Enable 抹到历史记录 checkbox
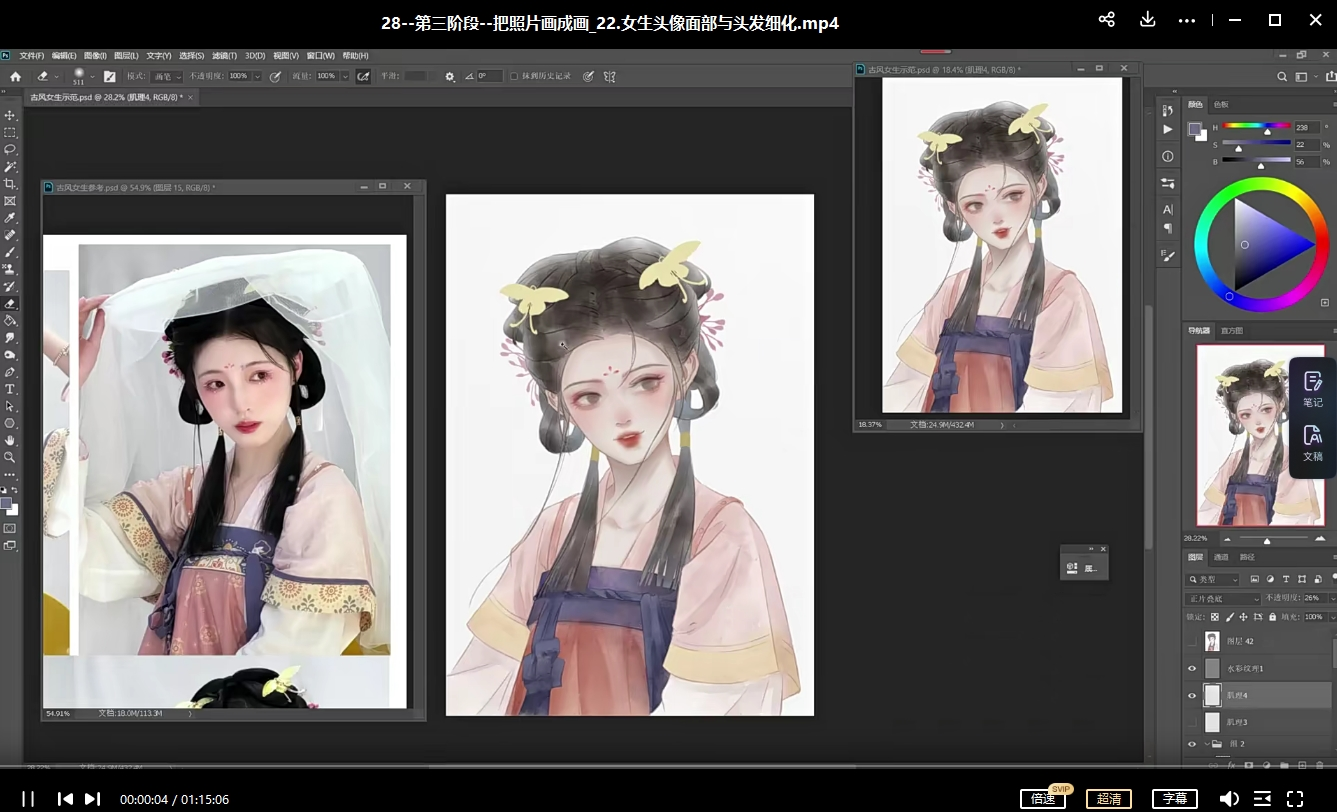This screenshot has width=1337, height=812. [x=514, y=76]
